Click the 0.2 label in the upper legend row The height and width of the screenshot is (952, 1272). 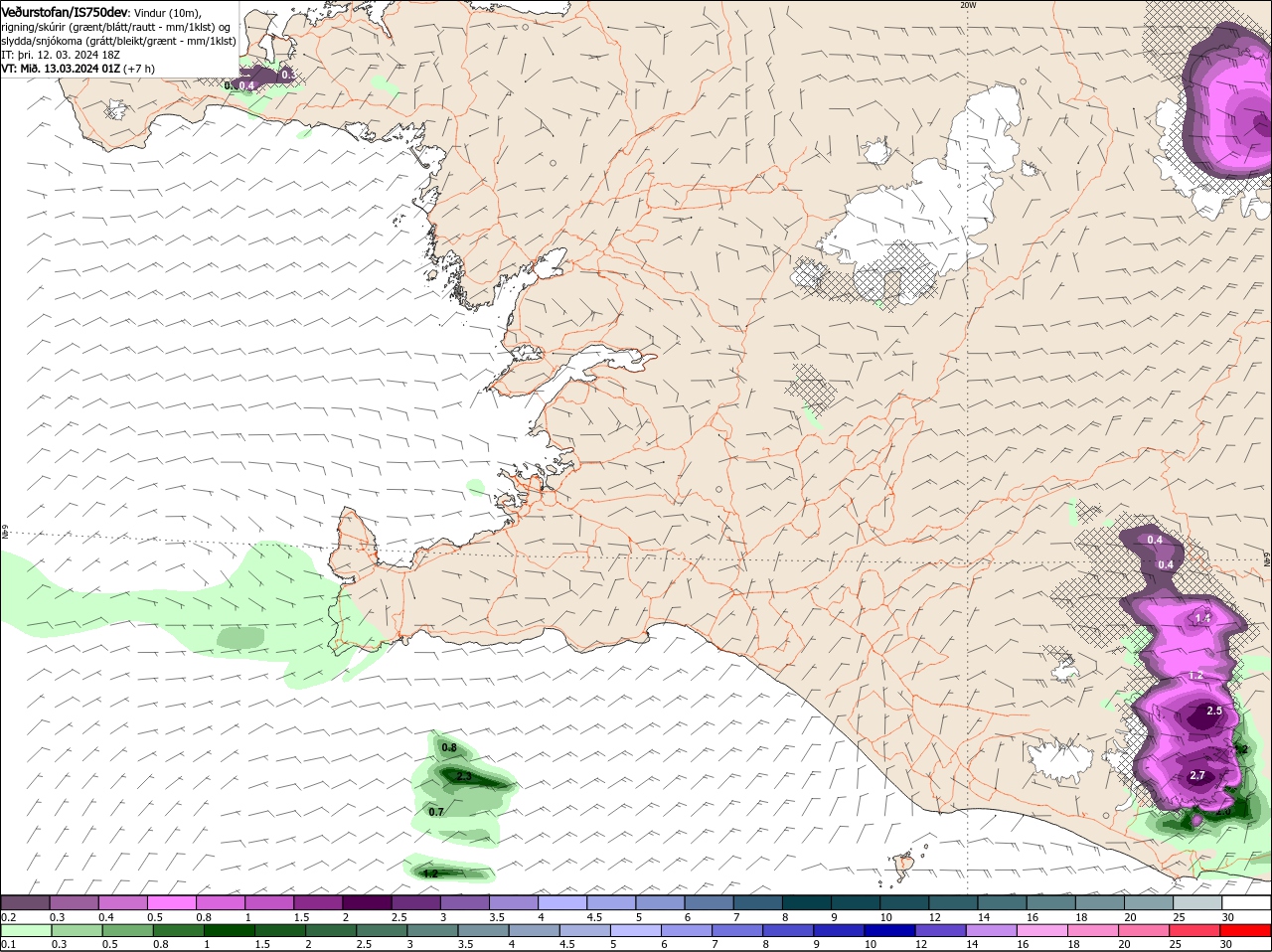tap(8, 917)
